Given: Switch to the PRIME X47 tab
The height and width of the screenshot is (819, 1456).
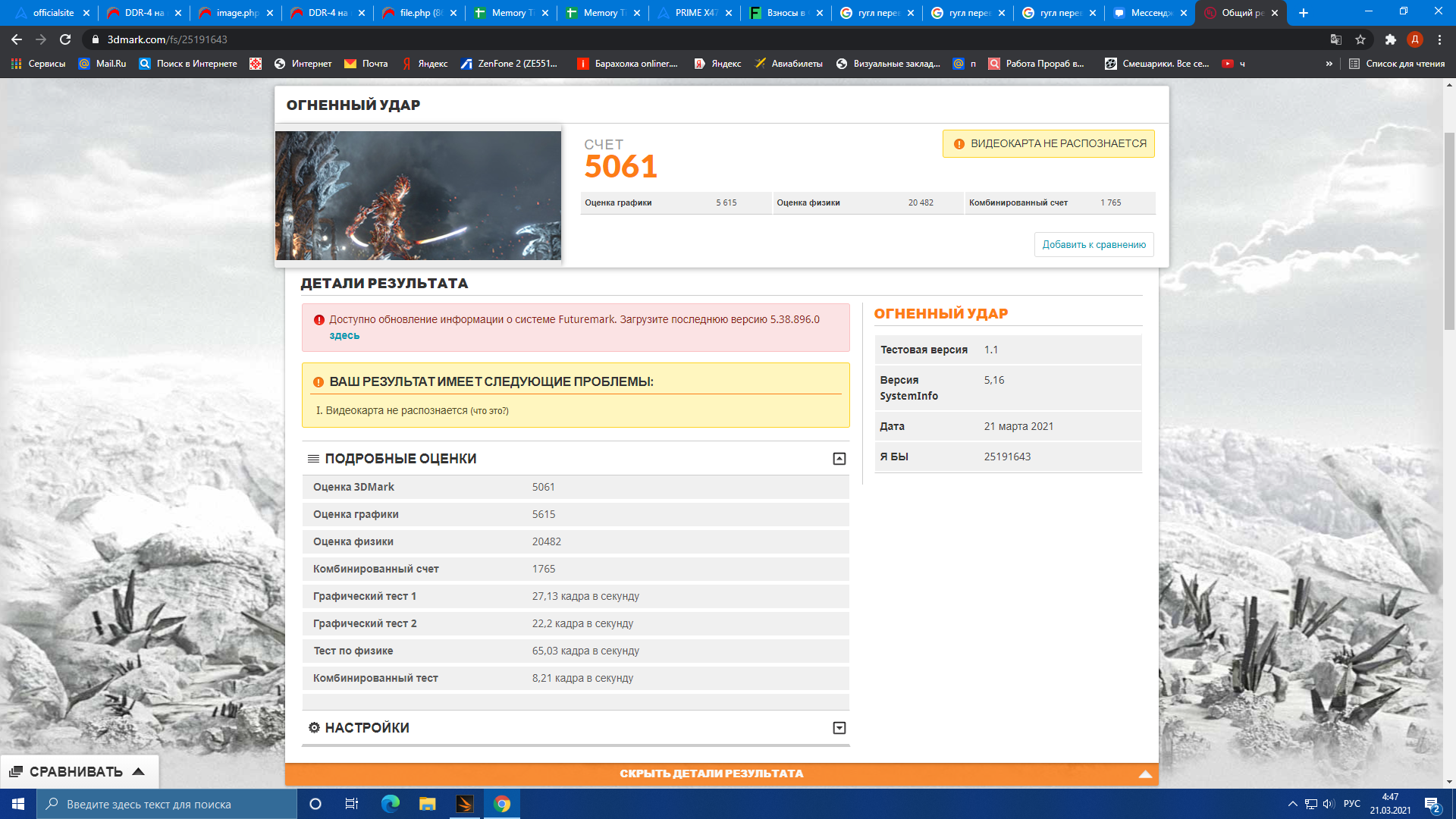Looking at the screenshot, I should point(695,13).
